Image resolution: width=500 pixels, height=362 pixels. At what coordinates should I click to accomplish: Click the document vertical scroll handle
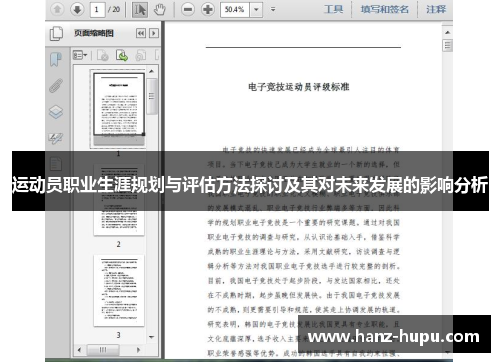pos(447,45)
